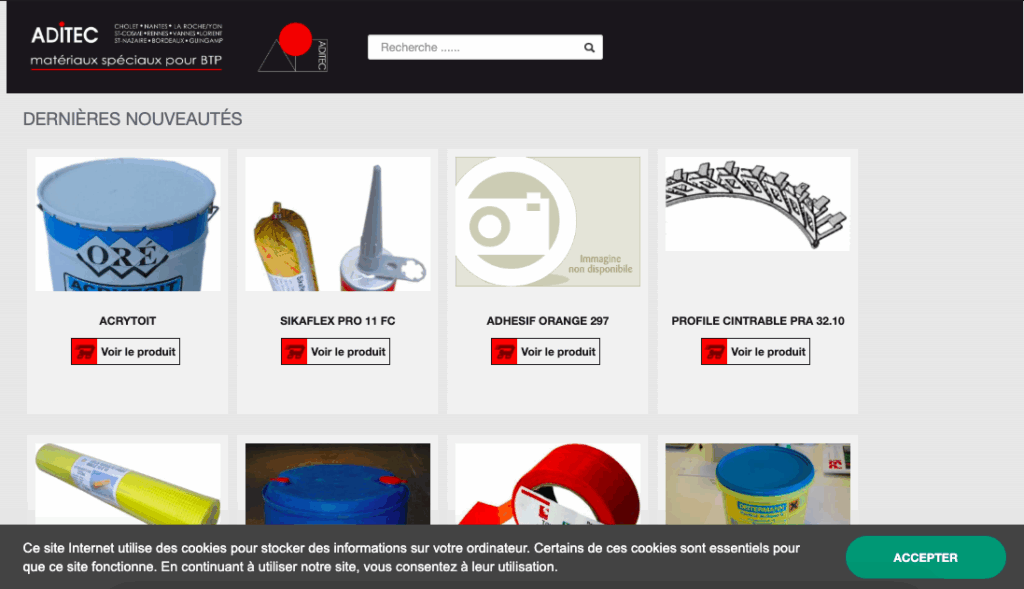Image resolution: width=1024 pixels, height=589 pixels.
Task: Click the ACRYTOIT product title
Action: click(127, 321)
